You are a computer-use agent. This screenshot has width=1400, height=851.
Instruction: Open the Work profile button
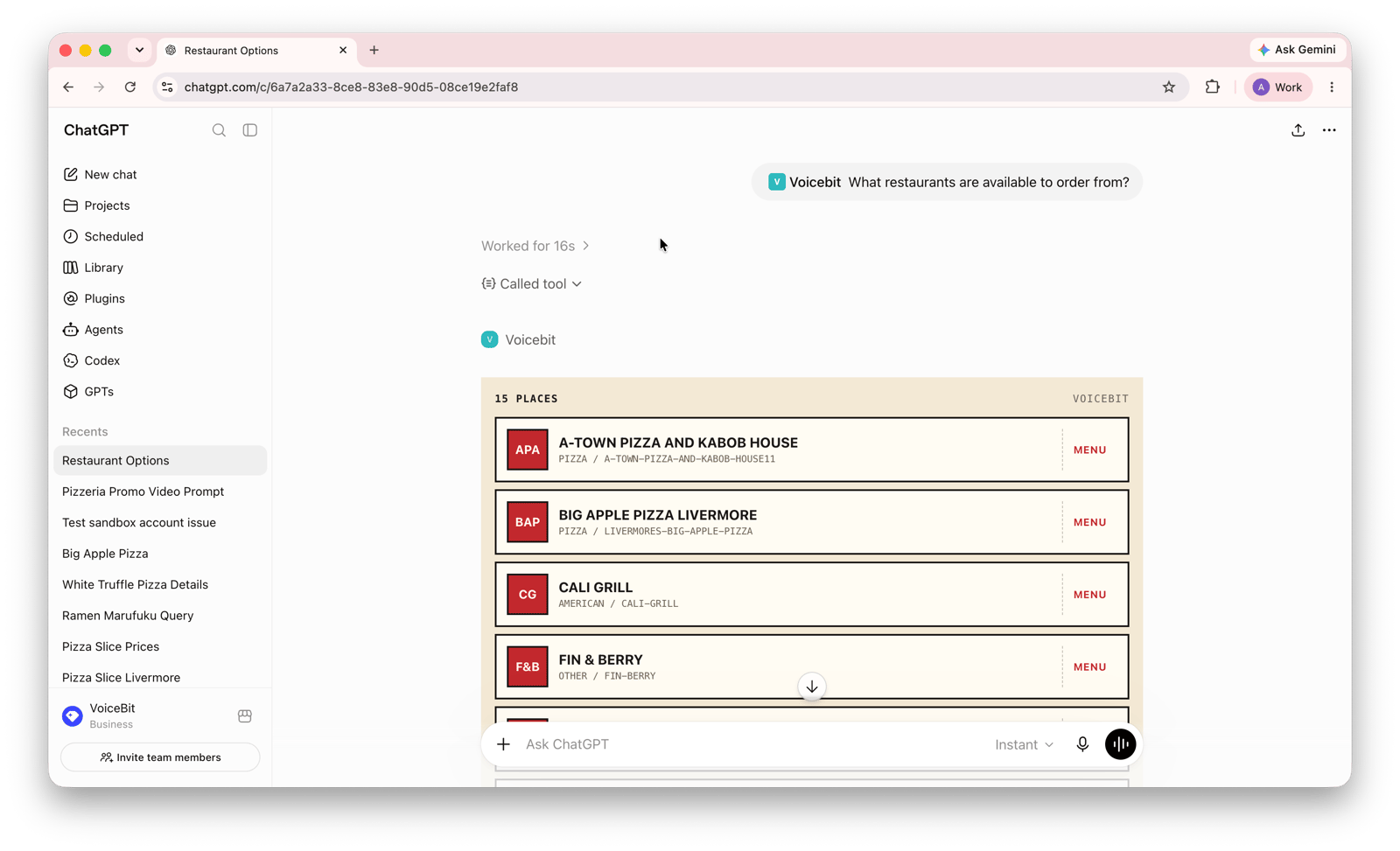point(1278,87)
